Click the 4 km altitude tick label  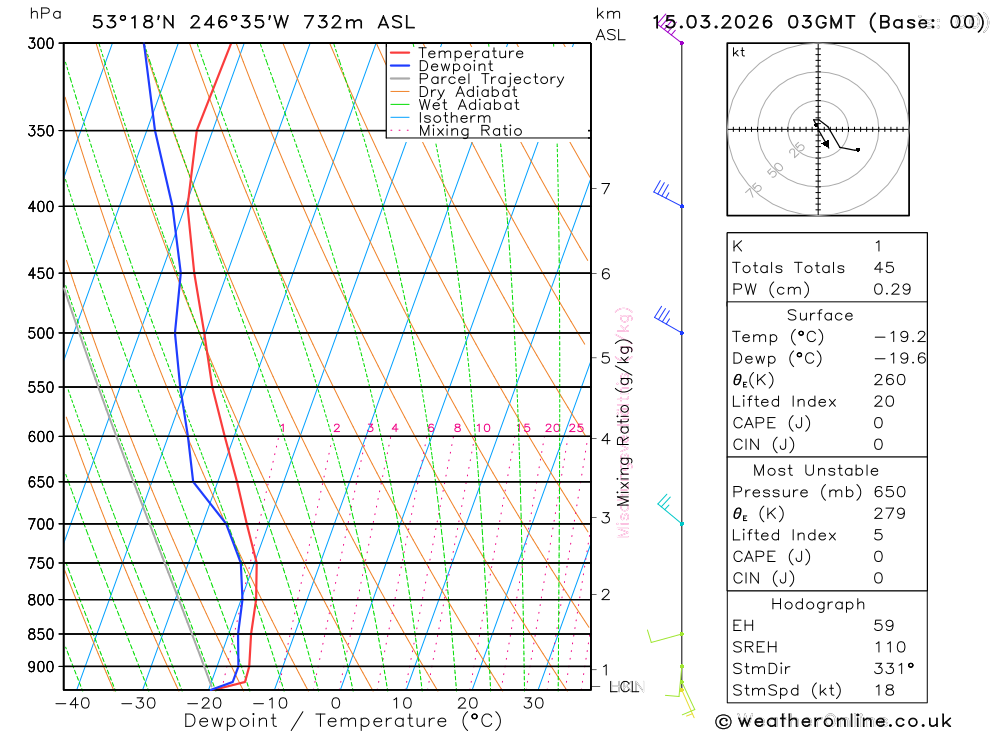605,438
